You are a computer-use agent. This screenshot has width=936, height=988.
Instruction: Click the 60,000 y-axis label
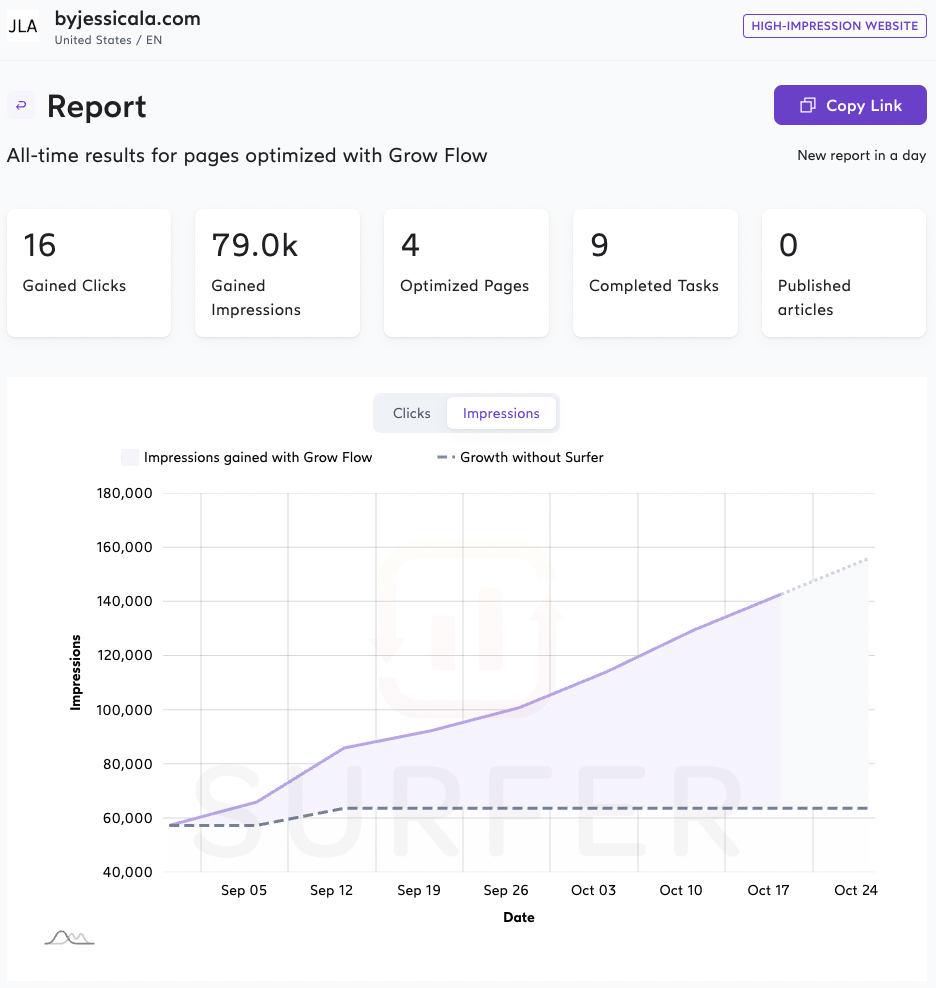coord(128,819)
